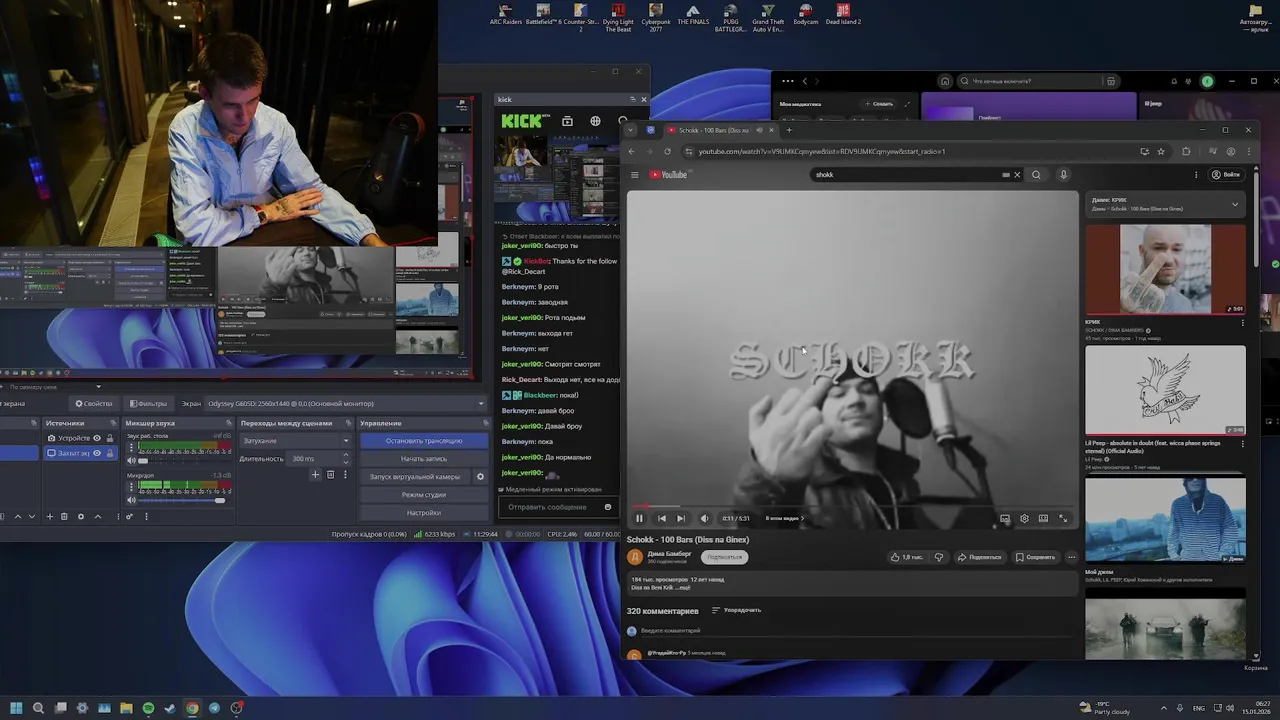This screenshot has width=1280, height=720.
Task: Toggle visibility eye of 'Устройство' source
Action: pos(97,438)
